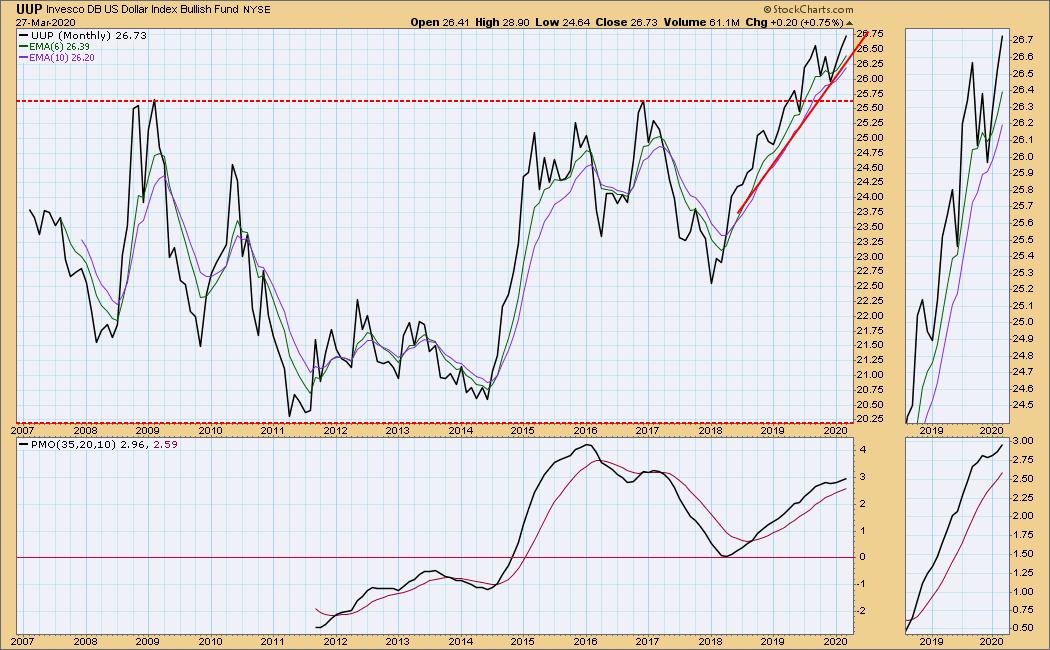This screenshot has height=650, width=1050.
Task: Click the 26.7 label on the zoom panel axis
Action: click(1021, 40)
